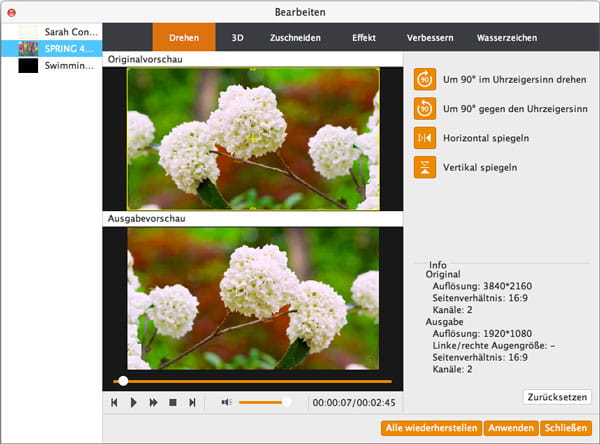Image resolution: width=600 pixels, height=444 pixels.
Task: Click the Zurücksetzen button
Action: 557,397
